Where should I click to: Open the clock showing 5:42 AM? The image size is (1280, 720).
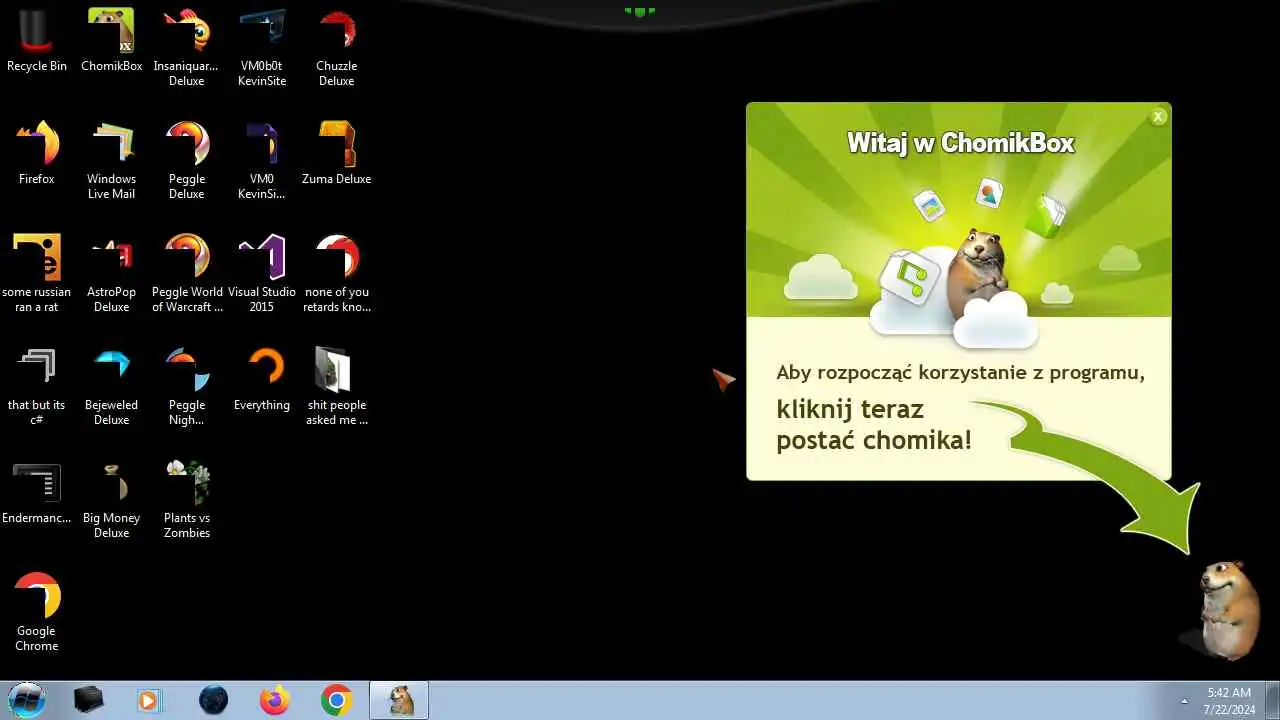point(1229,700)
